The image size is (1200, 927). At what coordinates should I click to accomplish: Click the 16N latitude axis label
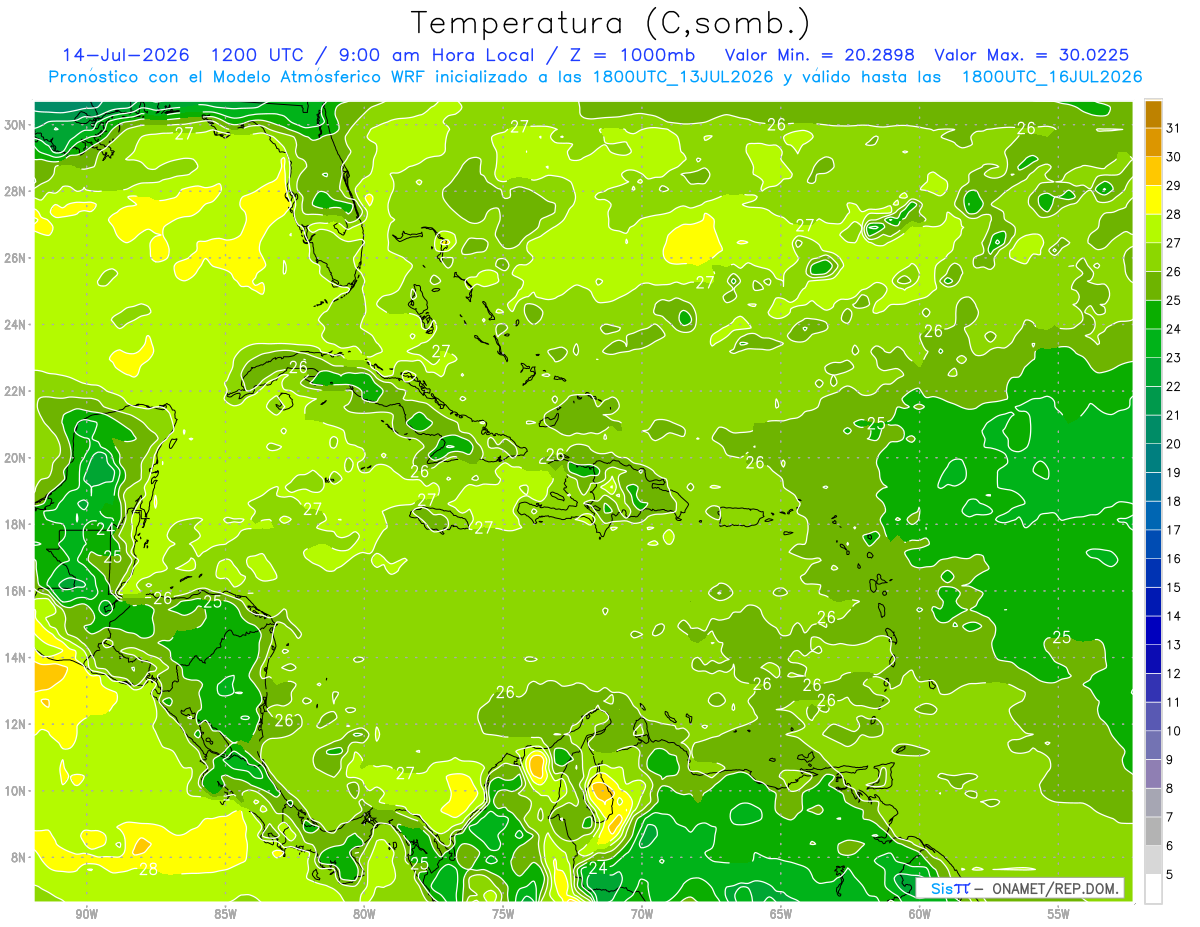pos(15,590)
